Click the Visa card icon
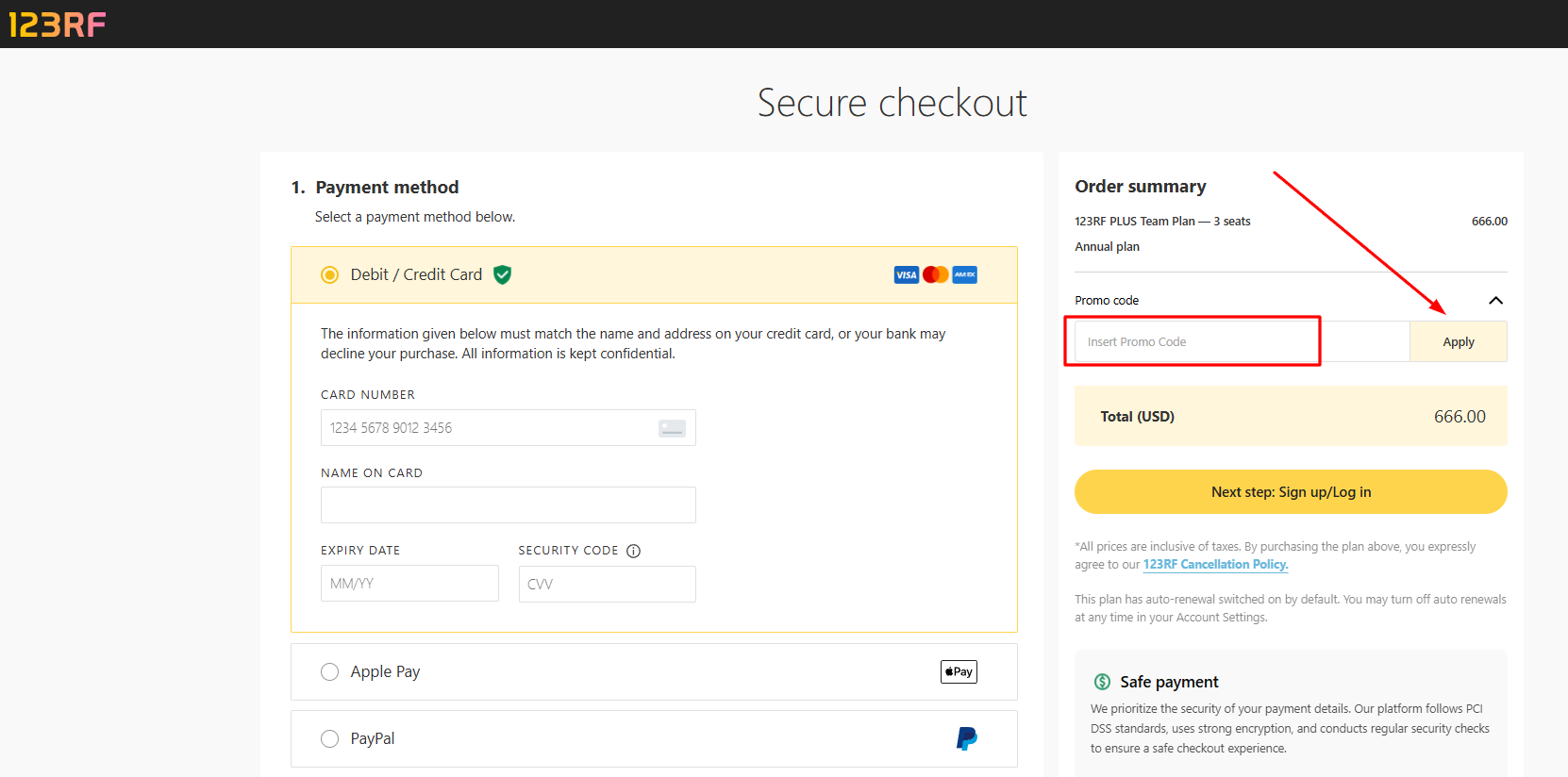This screenshot has width=1568, height=777. pos(907,274)
